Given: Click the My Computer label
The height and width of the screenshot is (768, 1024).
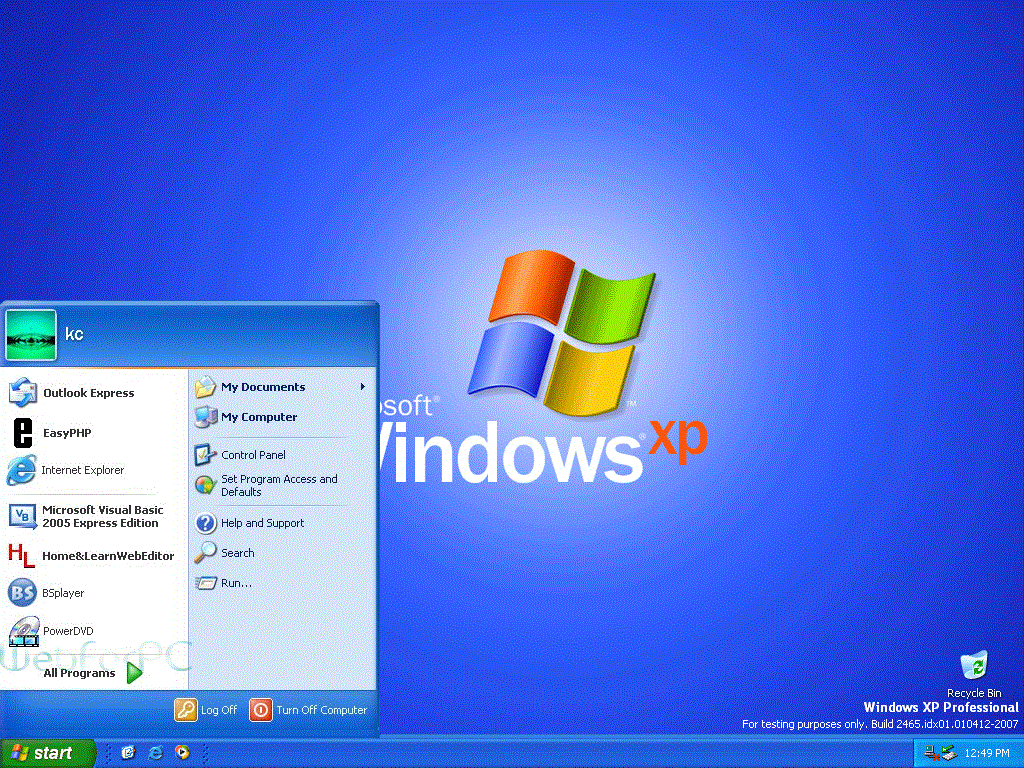Looking at the screenshot, I should (259, 417).
